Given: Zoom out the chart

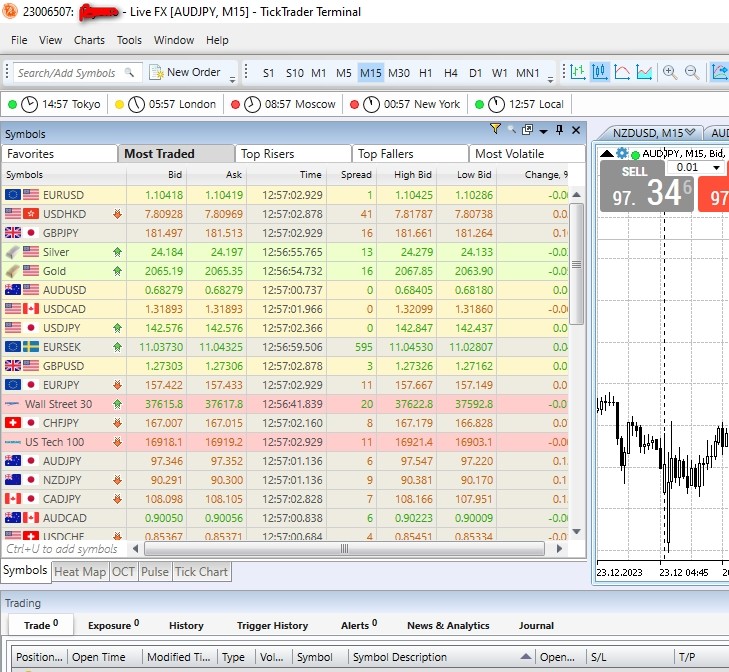Looking at the screenshot, I should click(x=692, y=72).
